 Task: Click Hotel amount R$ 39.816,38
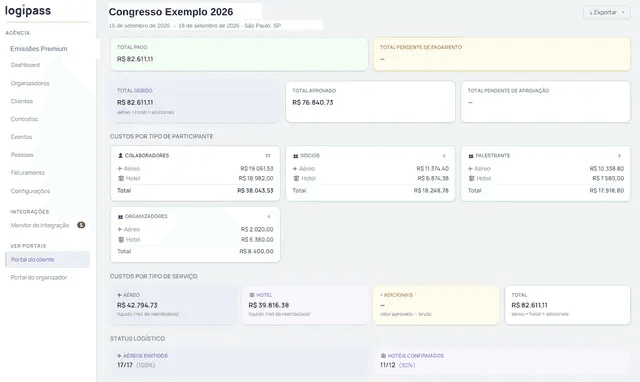(x=269, y=305)
